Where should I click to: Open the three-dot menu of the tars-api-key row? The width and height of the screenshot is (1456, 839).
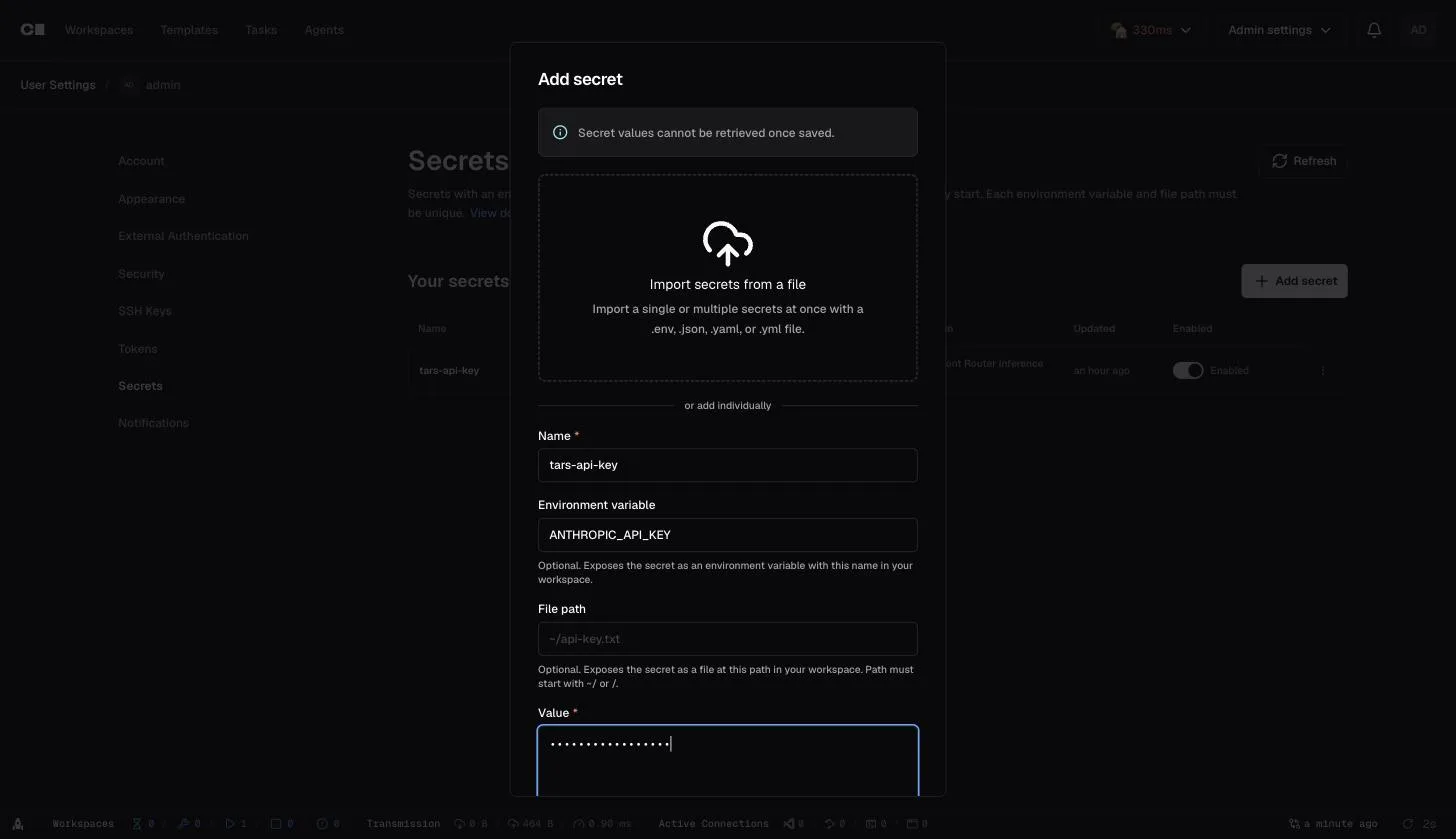coord(1323,370)
